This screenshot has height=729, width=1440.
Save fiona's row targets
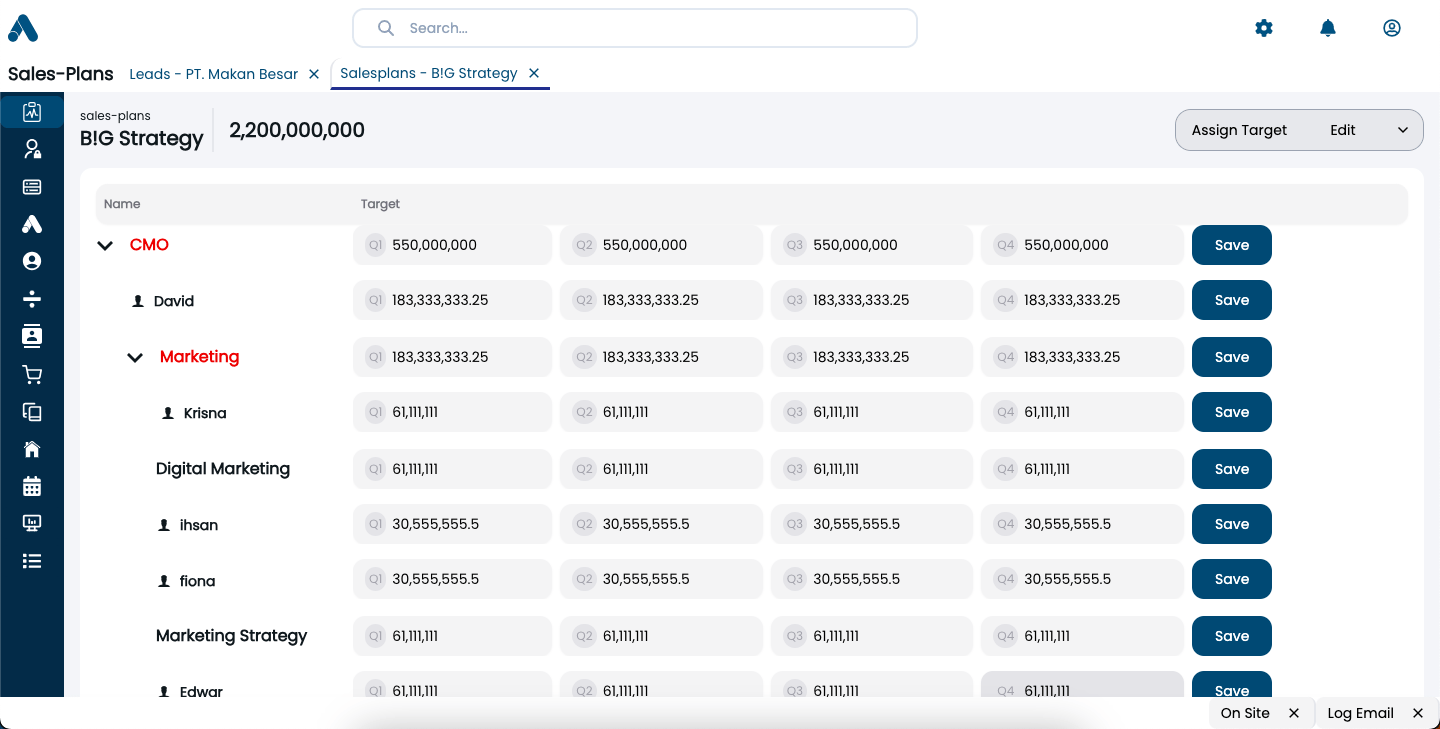[1232, 579]
